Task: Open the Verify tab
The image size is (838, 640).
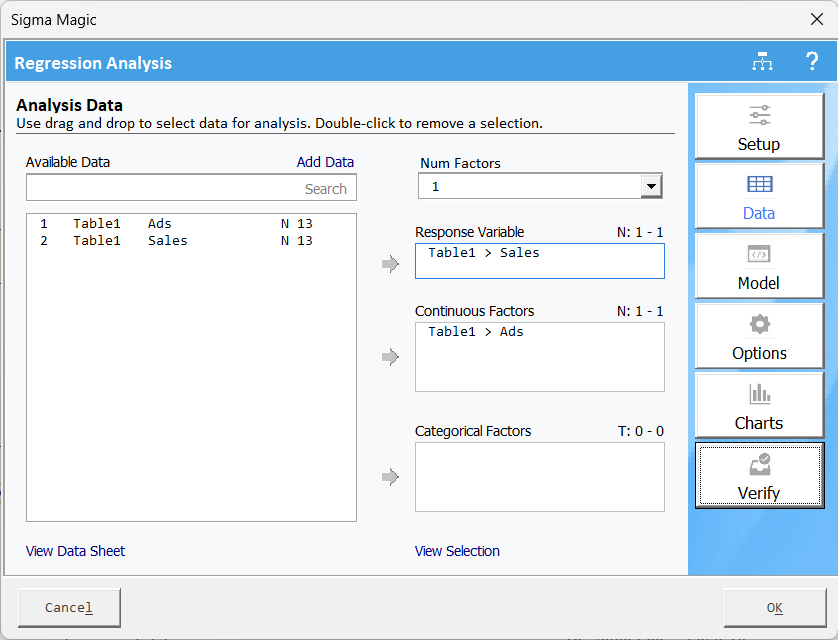Action: [x=759, y=475]
